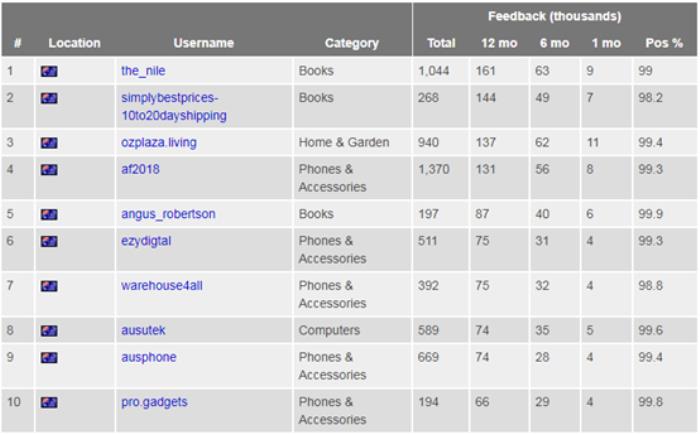The height and width of the screenshot is (434, 700).
Task: Sort by the Category column header
Action: [351, 43]
